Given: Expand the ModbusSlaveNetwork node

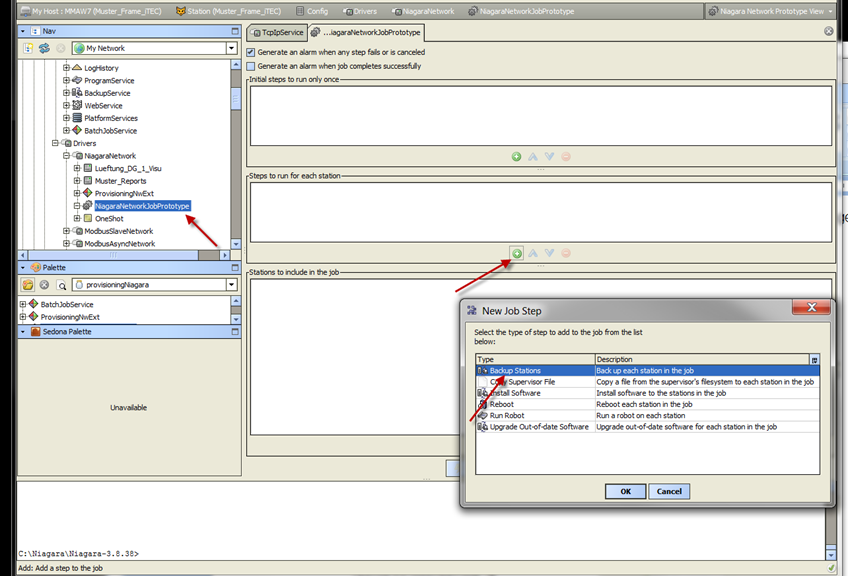Looking at the screenshot, I should [x=66, y=231].
